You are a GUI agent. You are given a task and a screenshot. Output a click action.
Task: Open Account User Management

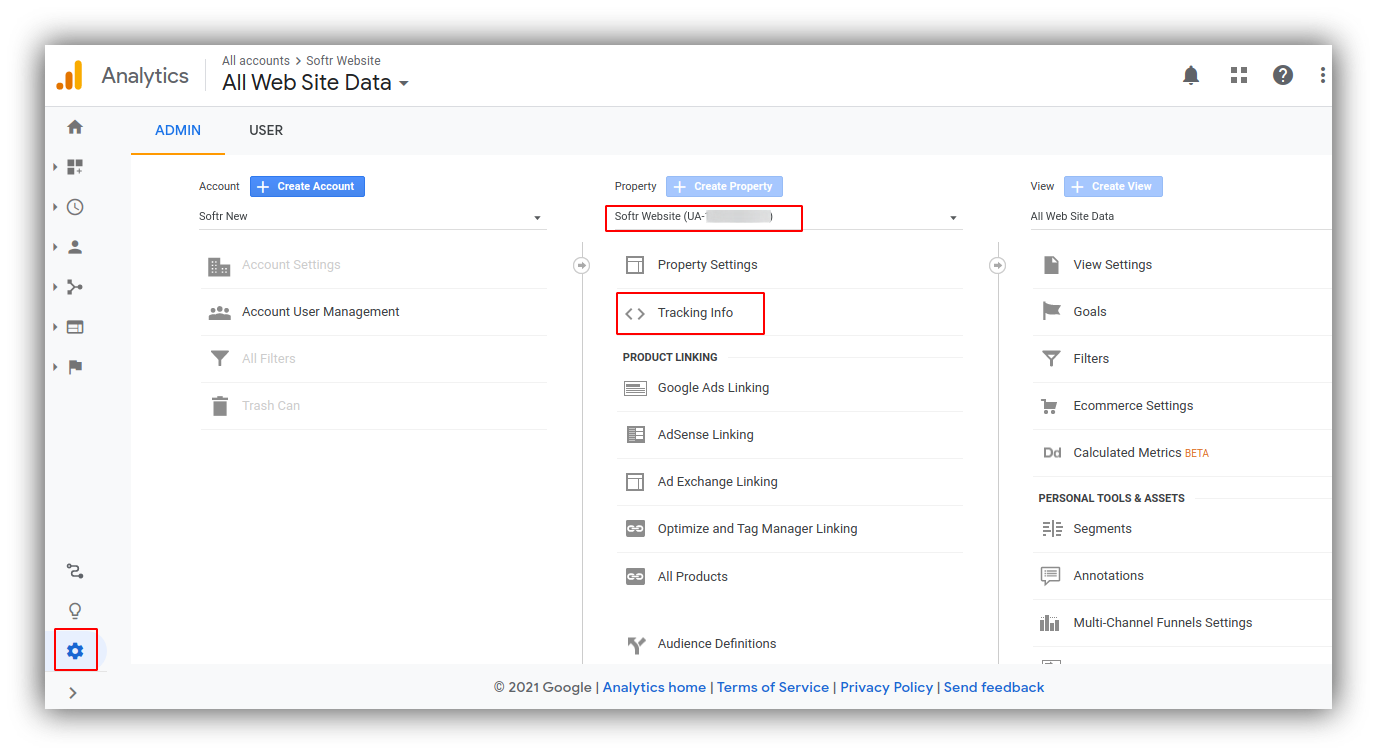coord(320,312)
